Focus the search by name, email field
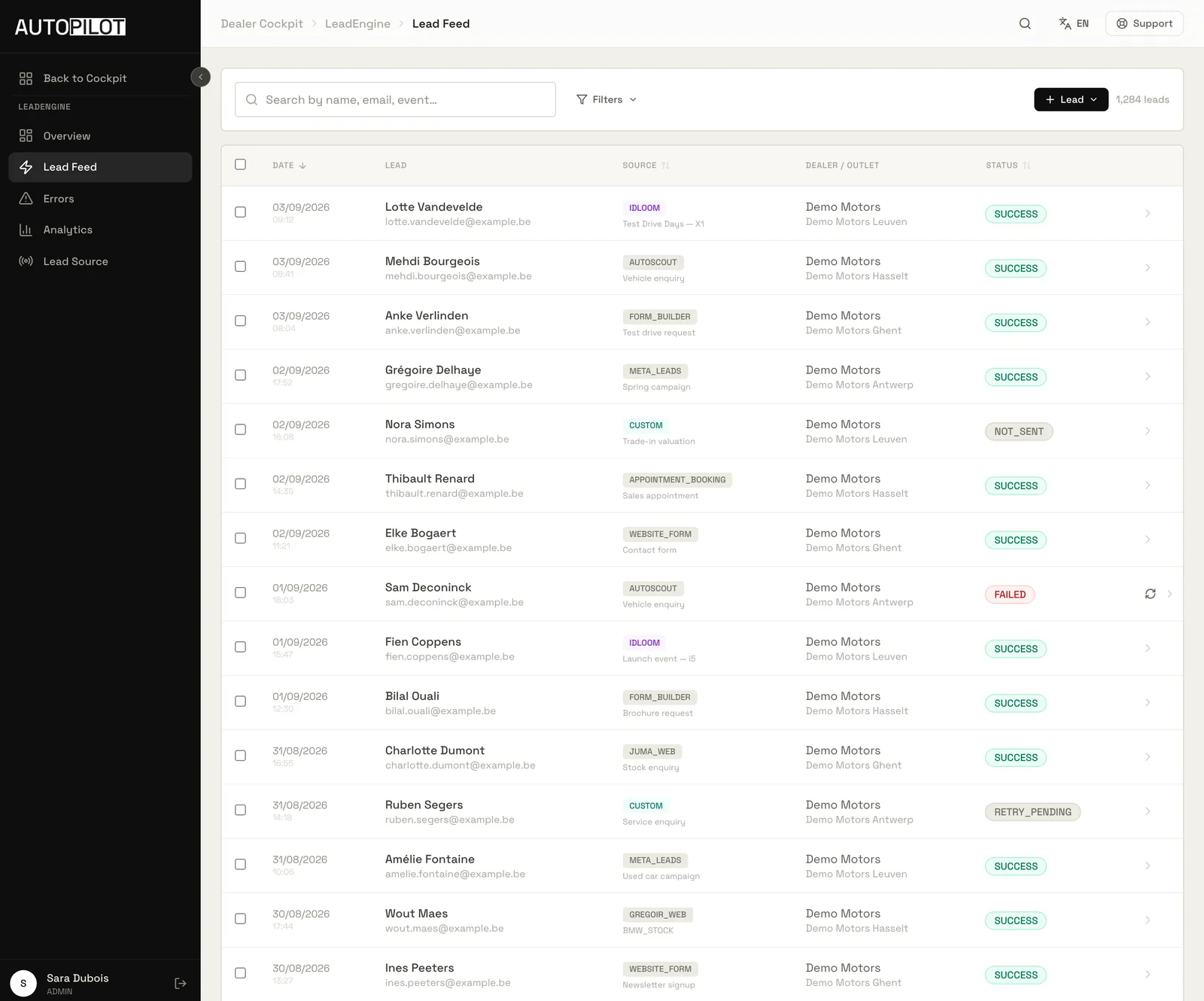Viewport: 1204px width, 1001px height. pyautogui.click(x=395, y=99)
